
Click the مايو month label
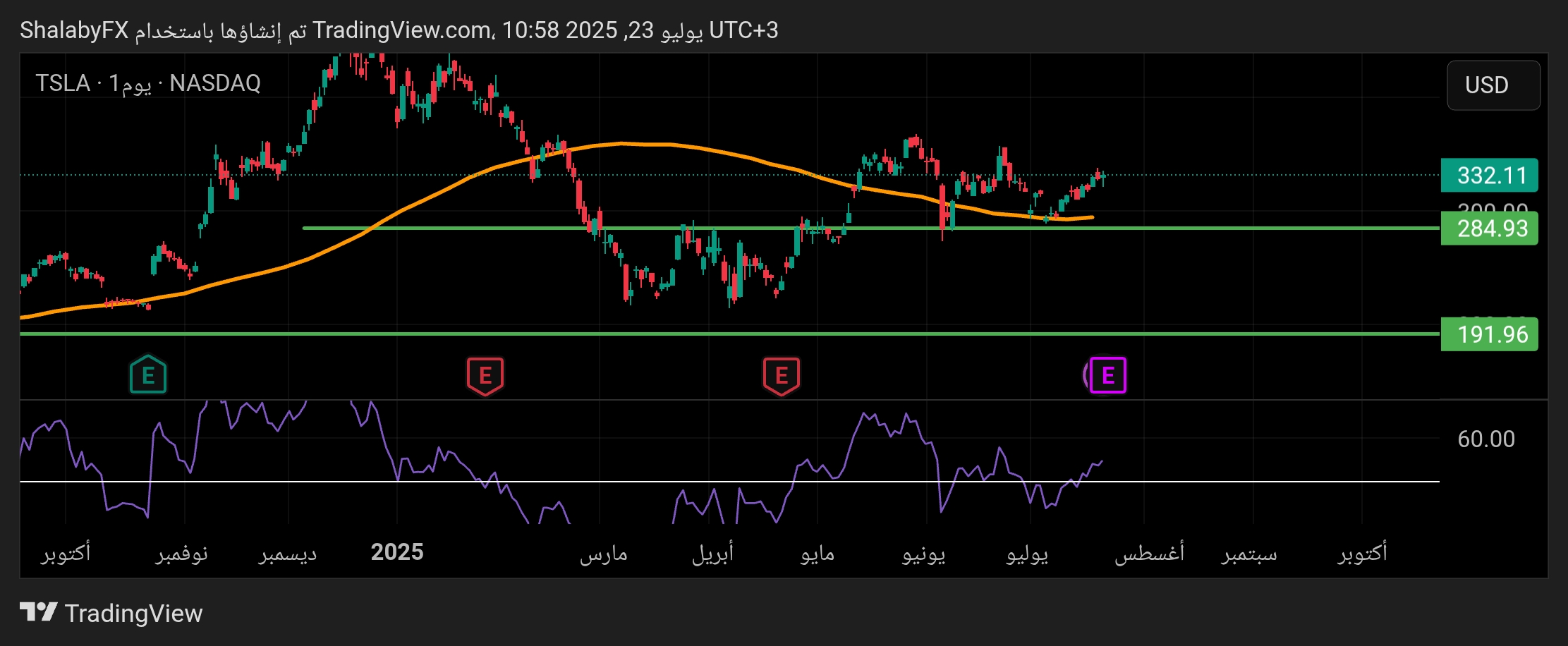click(818, 553)
